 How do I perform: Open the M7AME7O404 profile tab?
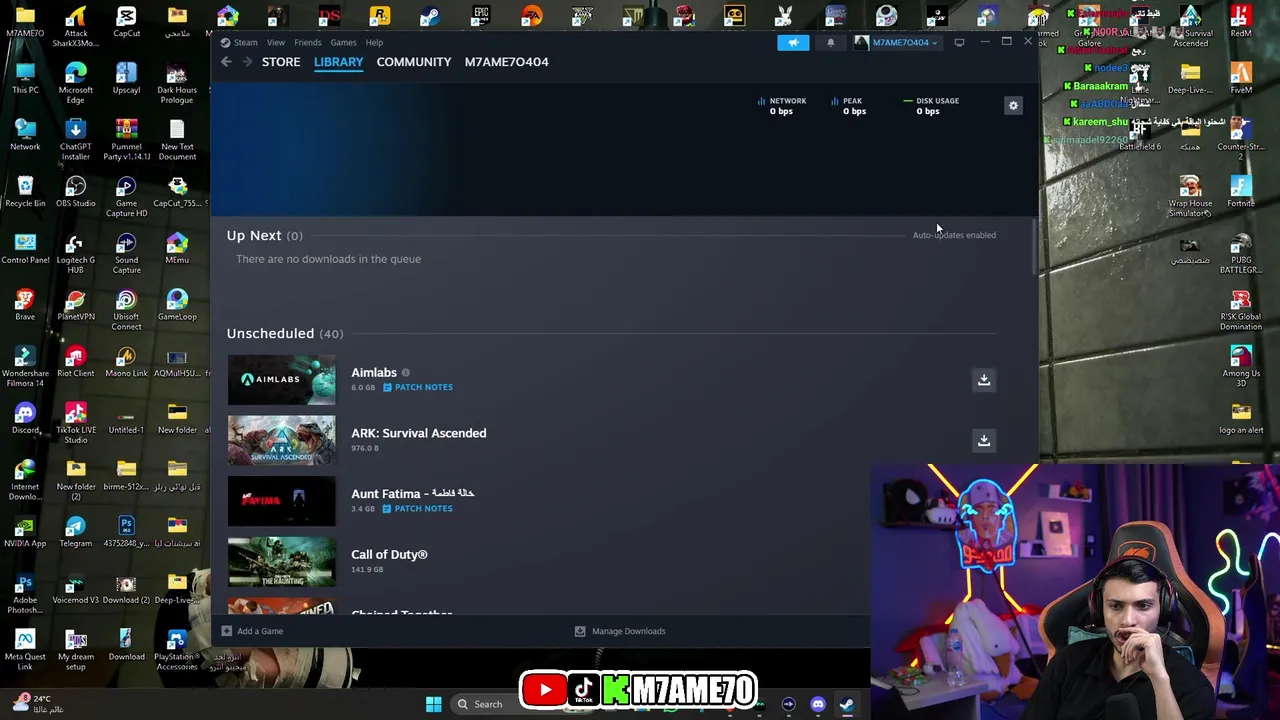506,62
